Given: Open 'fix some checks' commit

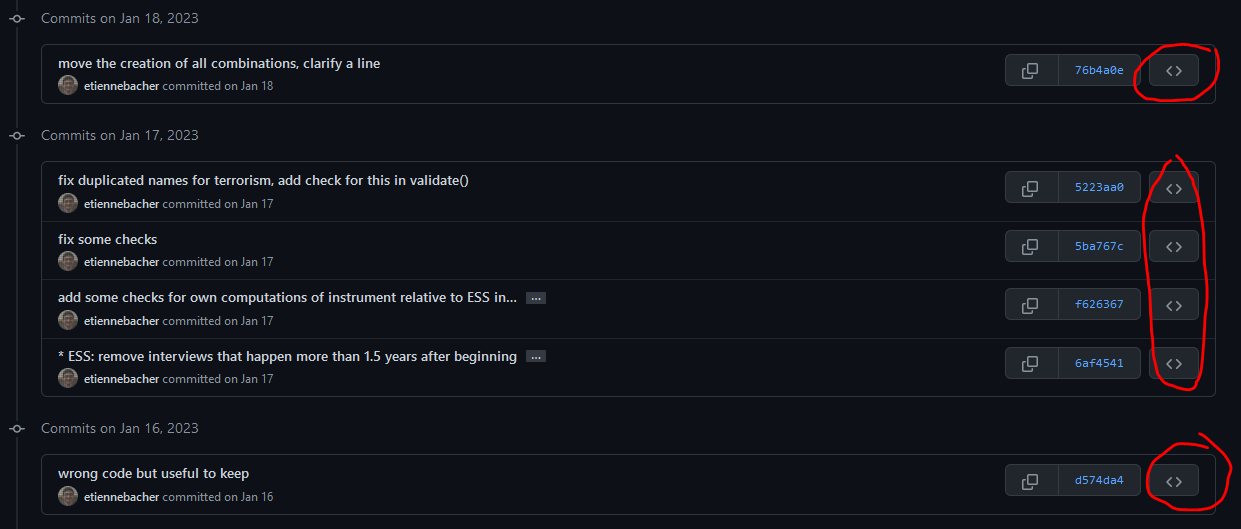Looking at the screenshot, I should coord(108,239).
